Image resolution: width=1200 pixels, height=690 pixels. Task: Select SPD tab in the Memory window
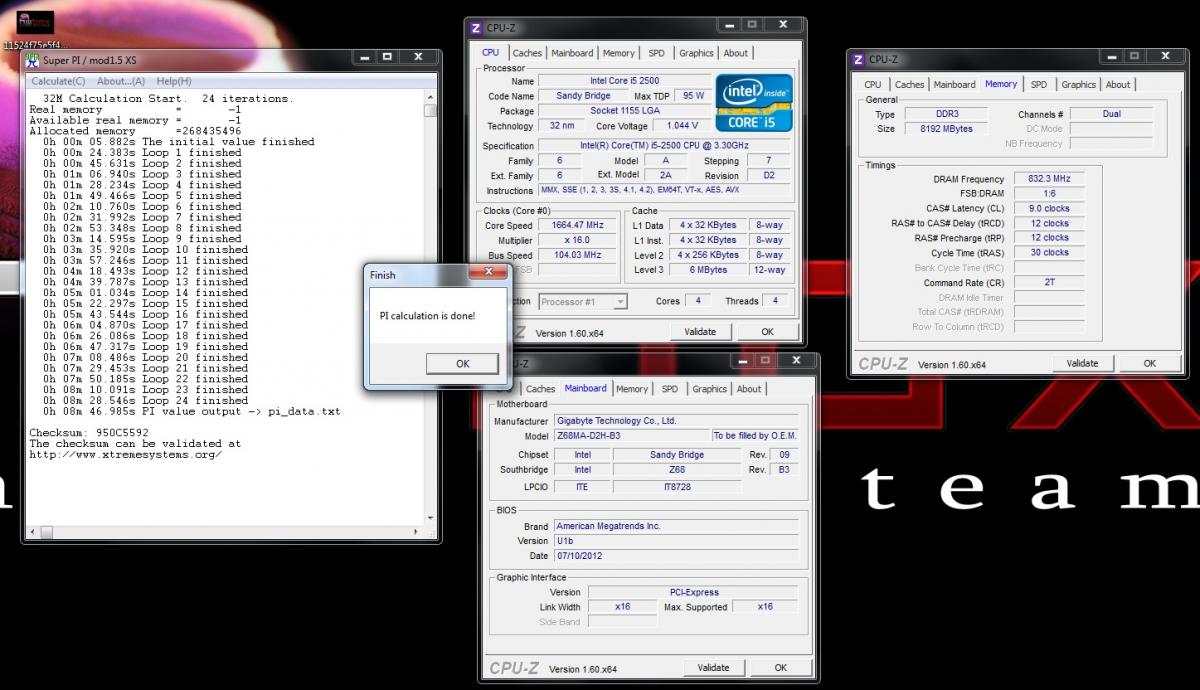[1039, 85]
